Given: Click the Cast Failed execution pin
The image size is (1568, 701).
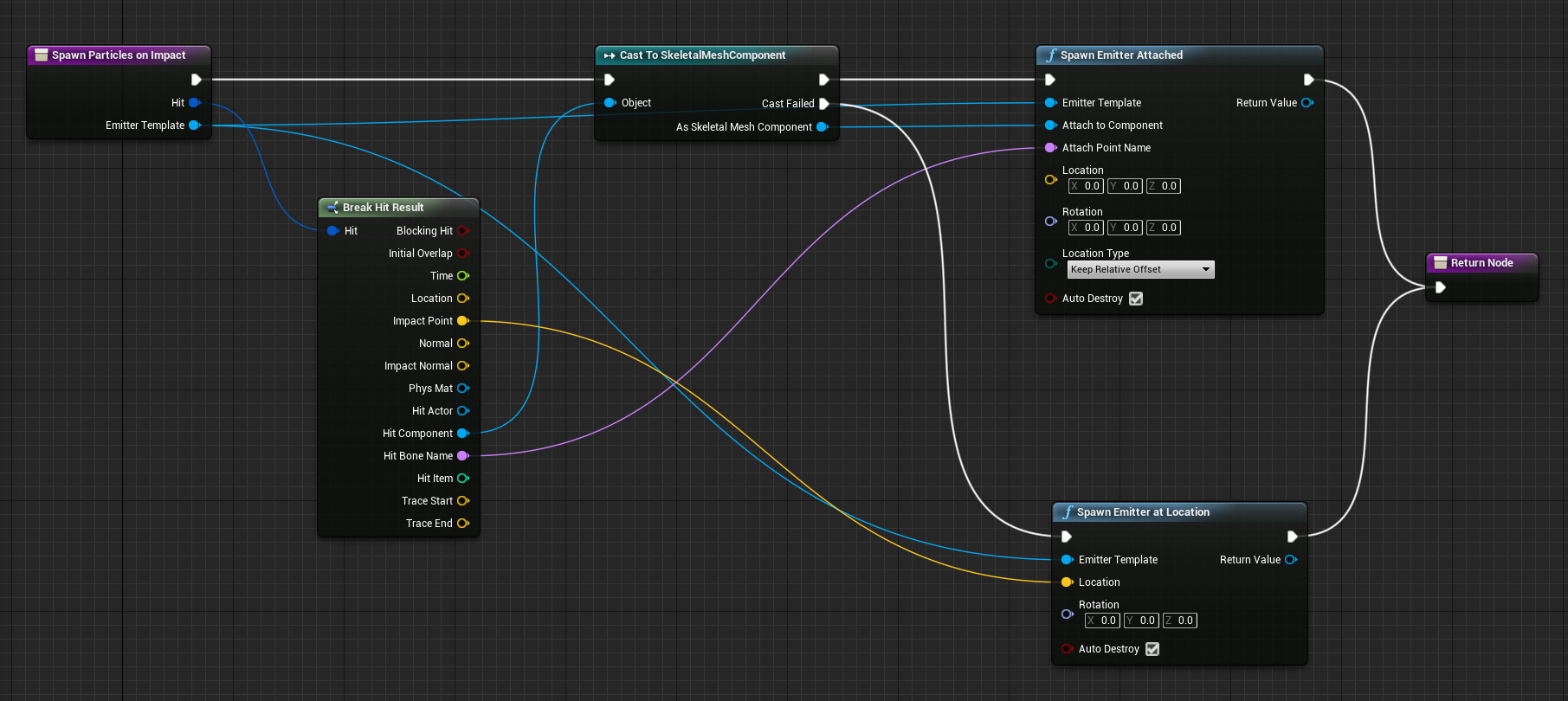Looking at the screenshot, I should (x=824, y=104).
